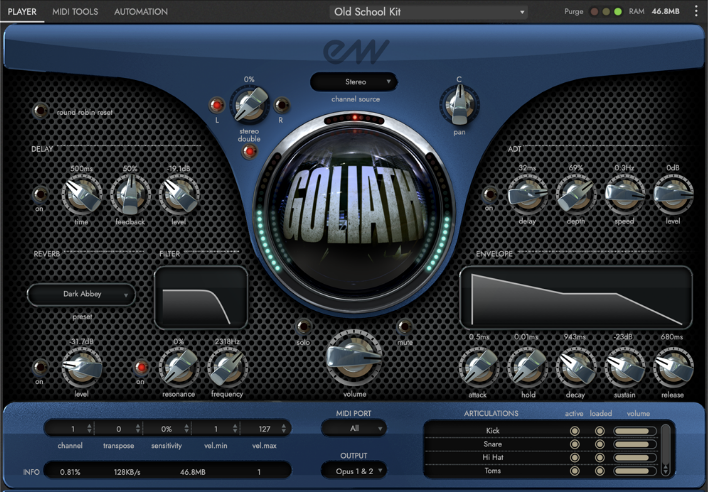Click the mute button

[404, 326]
